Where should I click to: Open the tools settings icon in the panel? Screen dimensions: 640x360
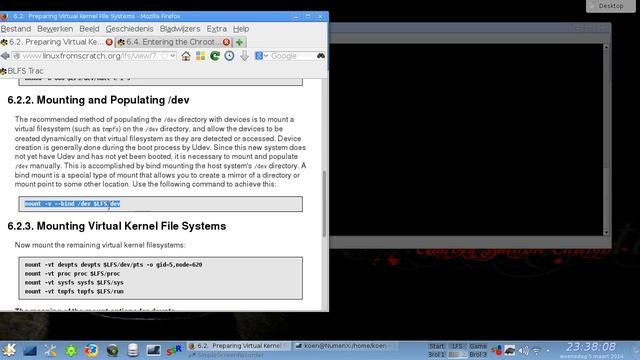pos(51,351)
